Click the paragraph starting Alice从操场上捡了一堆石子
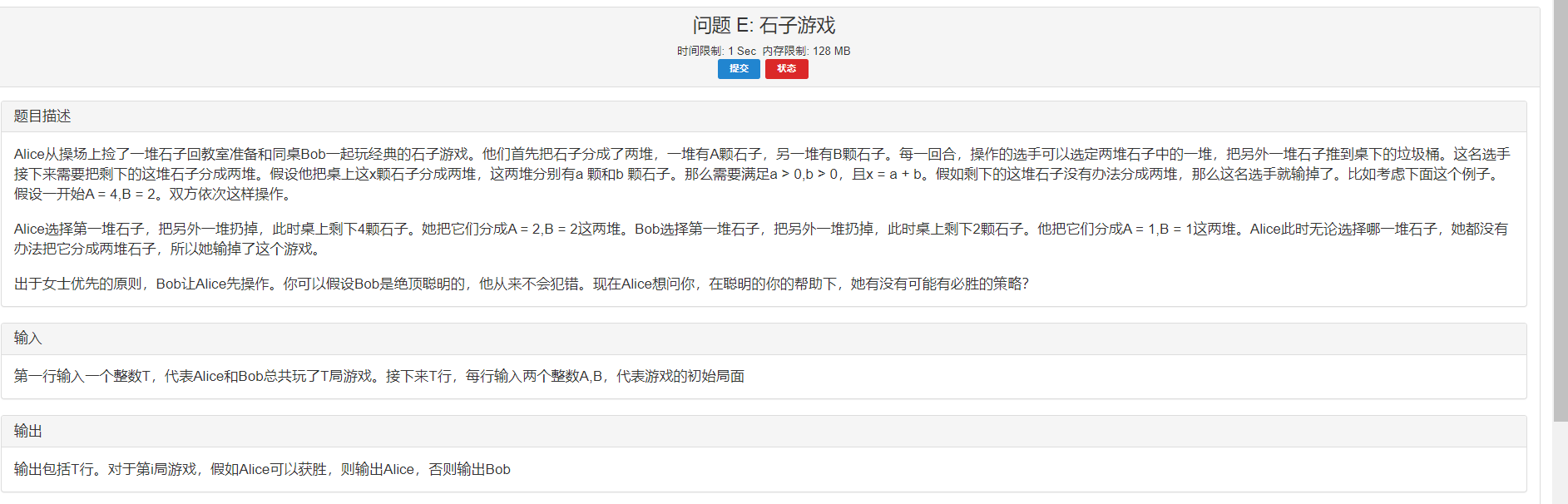The height and width of the screenshot is (504, 1568). [x=763, y=174]
